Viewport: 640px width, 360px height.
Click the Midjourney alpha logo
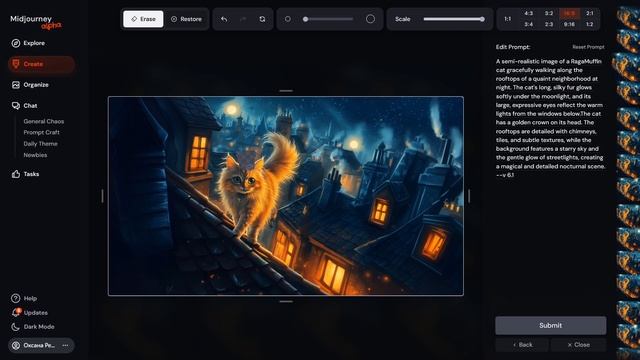(36, 22)
